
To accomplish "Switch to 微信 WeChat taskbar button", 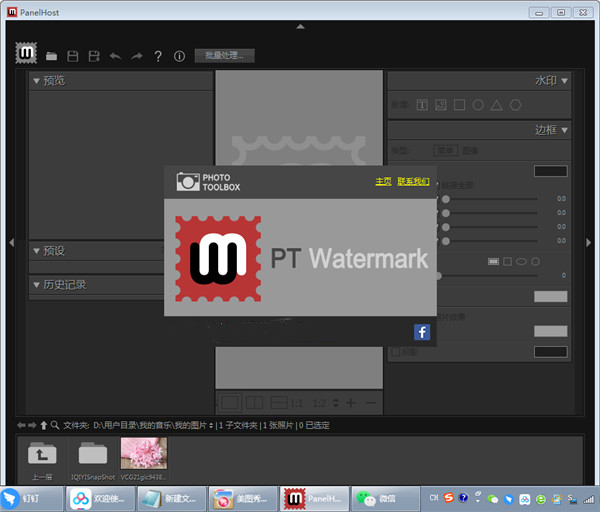I will [386, 499].
